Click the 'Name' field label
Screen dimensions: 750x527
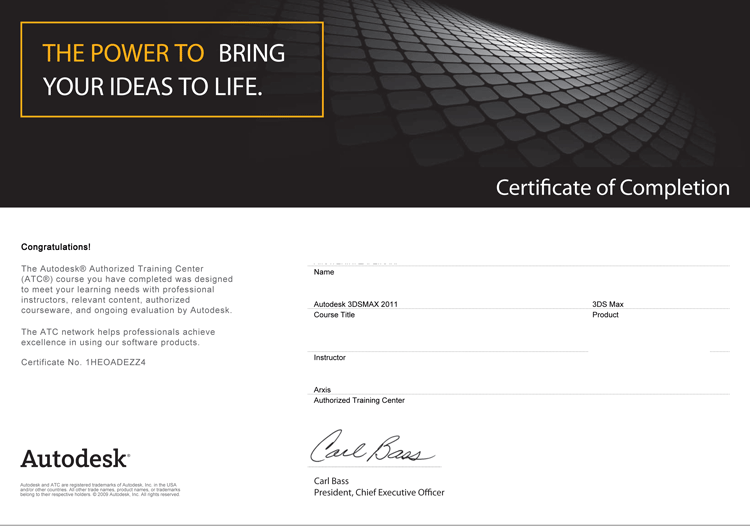click(x=324, y=272)
